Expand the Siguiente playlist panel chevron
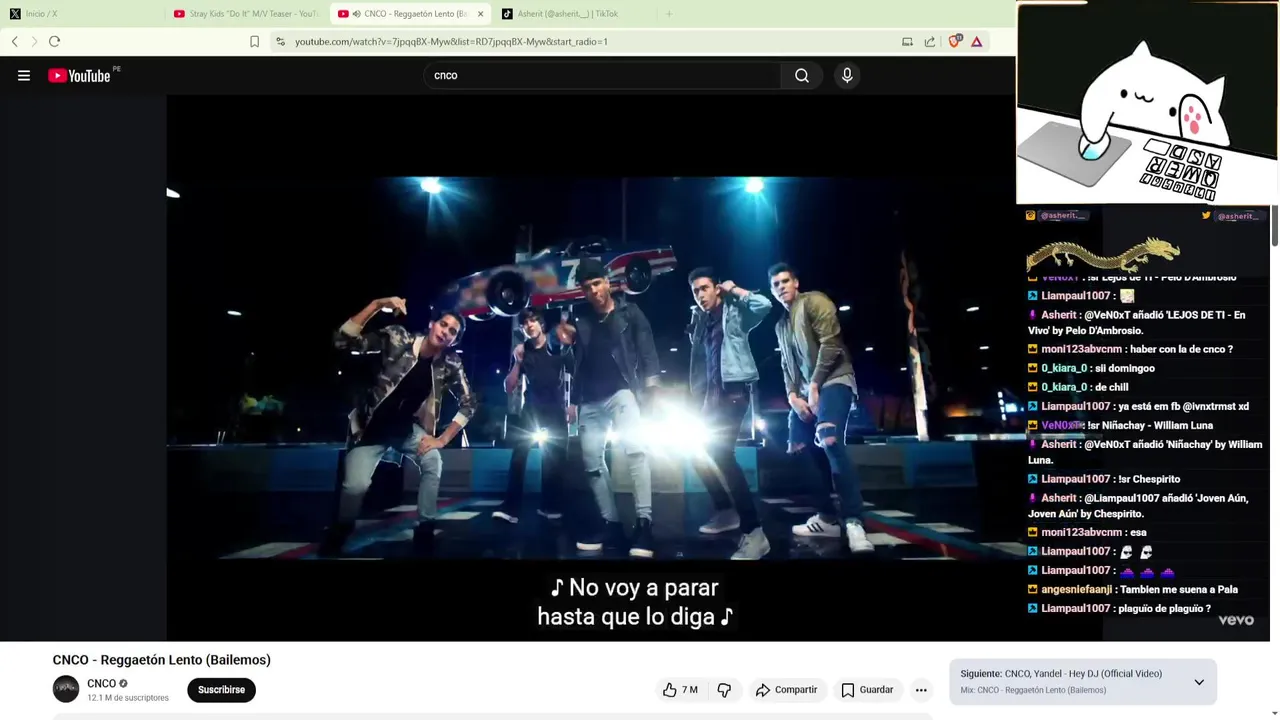1280x720 pixels. pyautogui.click(x=1199, y=682)
